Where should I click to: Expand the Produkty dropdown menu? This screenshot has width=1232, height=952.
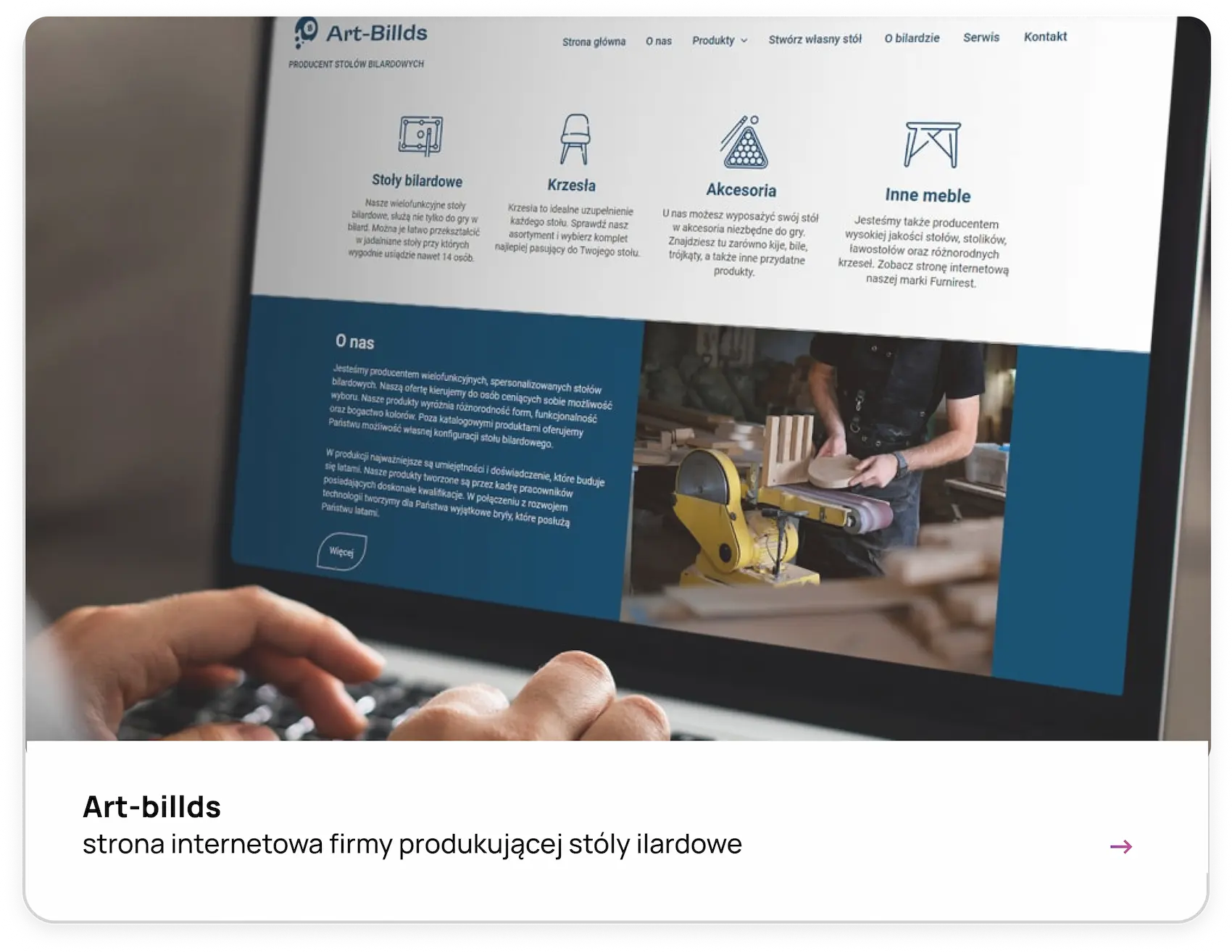720,41
